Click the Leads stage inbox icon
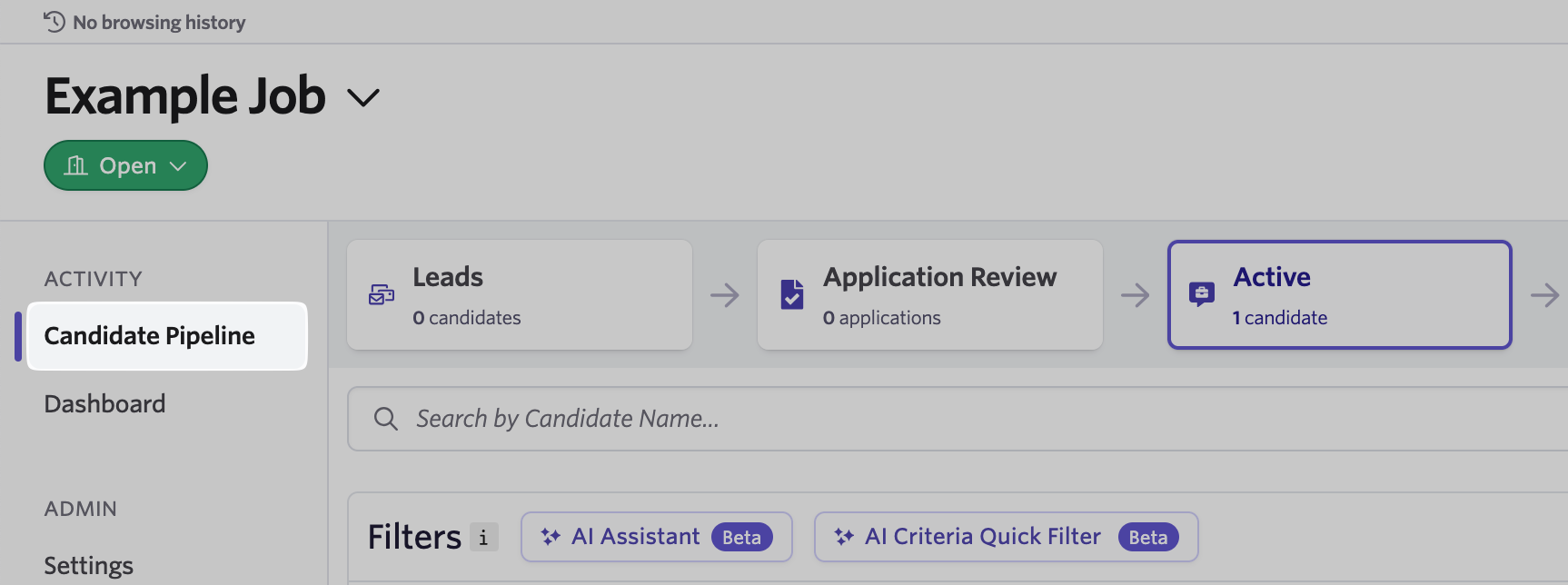Screen dimensions: 1568x585 (x=382, y=294)
